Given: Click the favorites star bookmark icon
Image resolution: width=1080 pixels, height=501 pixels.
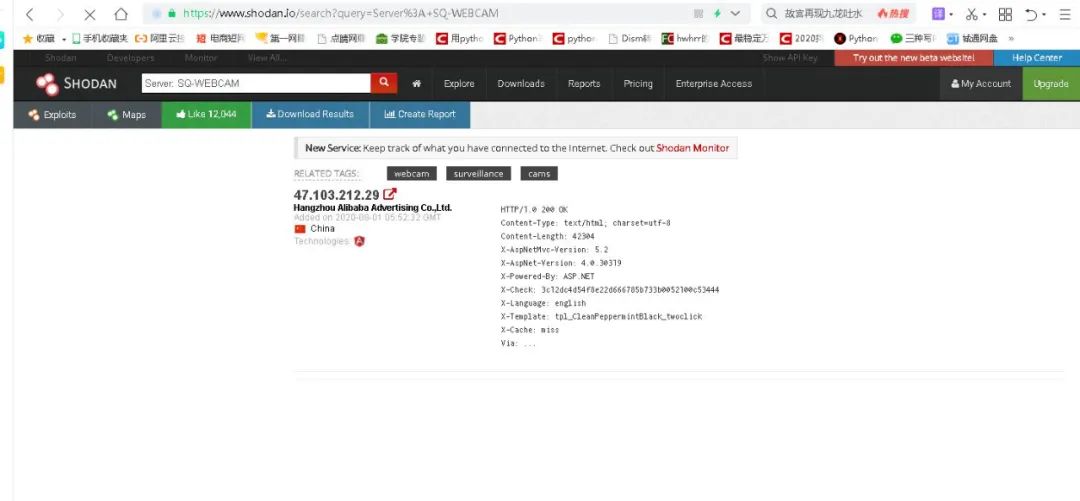Looking at the screenshot, I should pyautogui.click(x=28, y=39).
